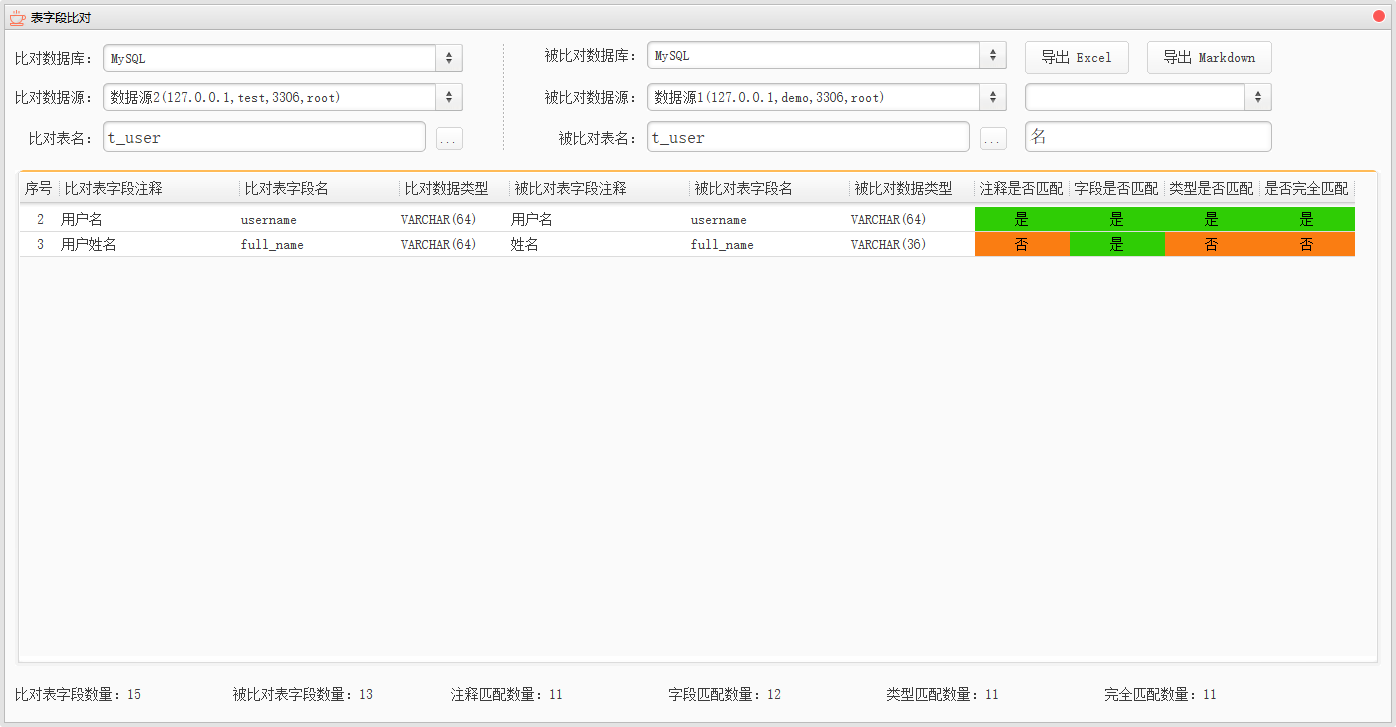
Task: Expand the 被比对数据源 数据源1 dropdown
Action: tap(826, 97)
